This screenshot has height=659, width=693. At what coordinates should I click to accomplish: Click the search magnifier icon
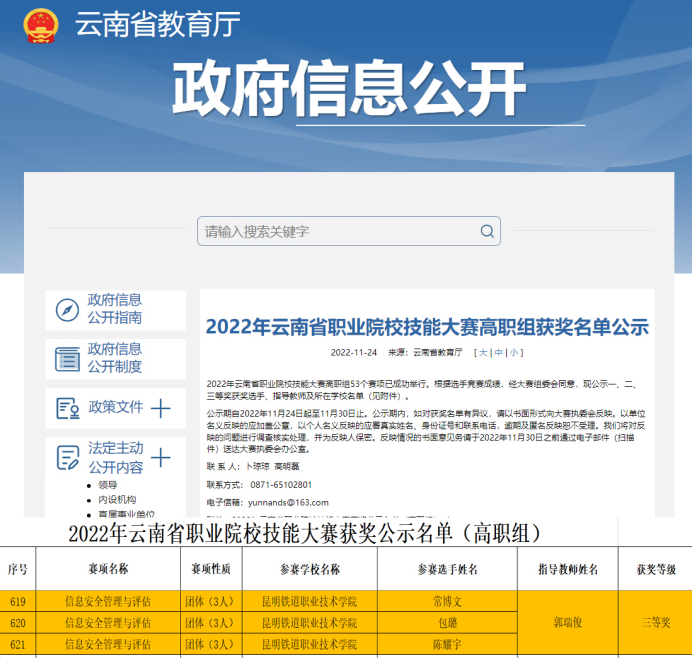tap(487, 232)
